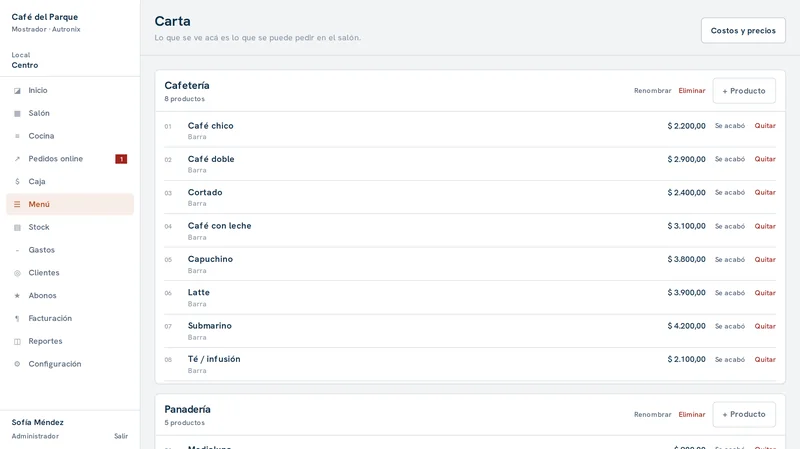Click the Pedidos online arrow icon
This screenshot has height=449, width=800.
click(17, 159)
